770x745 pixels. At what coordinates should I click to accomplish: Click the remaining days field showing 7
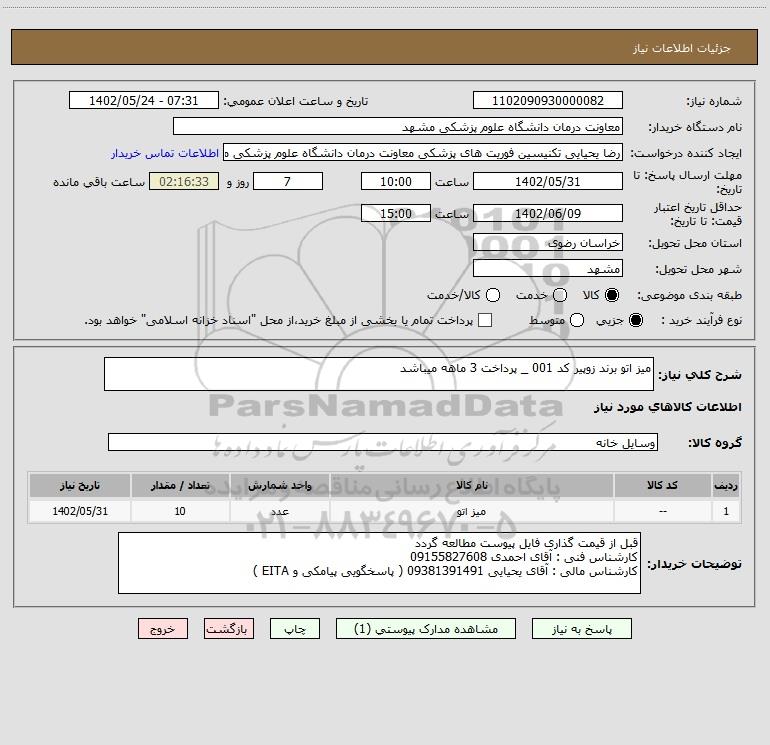[x=288, y=181]
